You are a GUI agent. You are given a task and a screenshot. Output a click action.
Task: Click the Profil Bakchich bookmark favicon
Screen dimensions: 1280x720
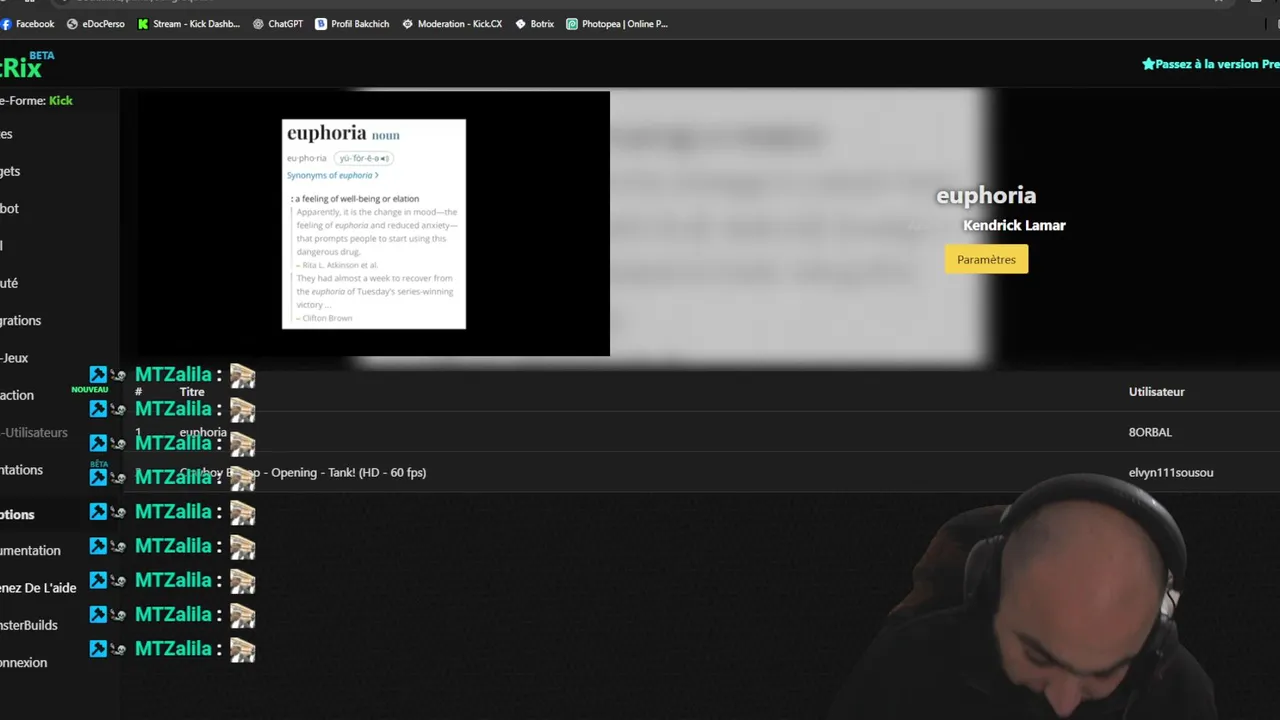click(x=321, y=24)
